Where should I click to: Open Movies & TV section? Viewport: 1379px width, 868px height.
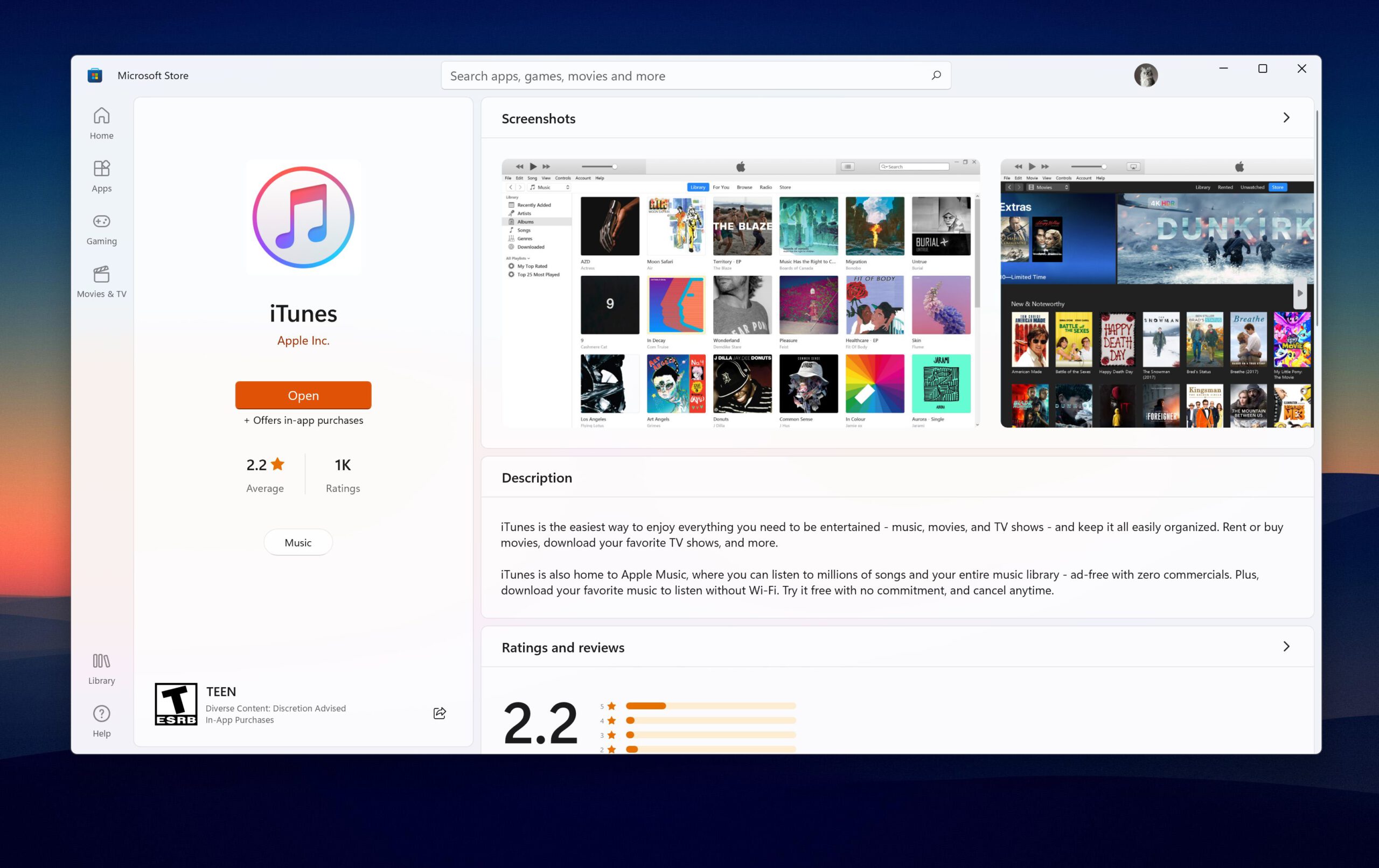point(101,282)
